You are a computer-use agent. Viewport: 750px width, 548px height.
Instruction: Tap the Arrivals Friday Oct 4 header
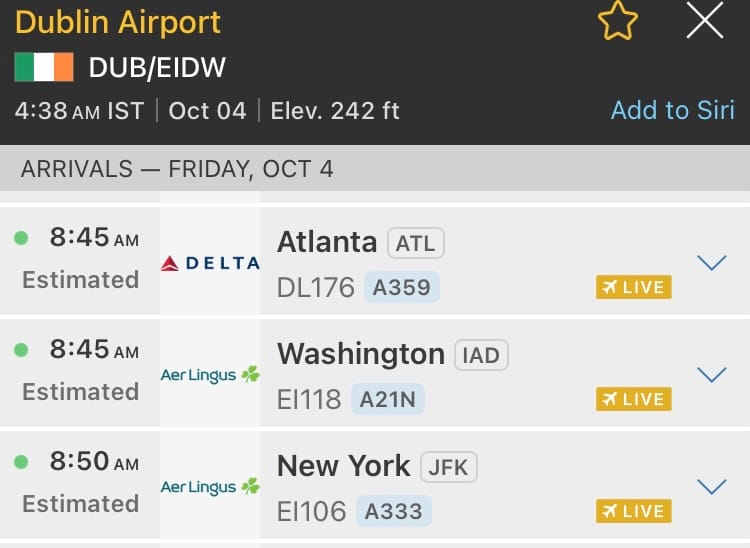pos(177,169)
